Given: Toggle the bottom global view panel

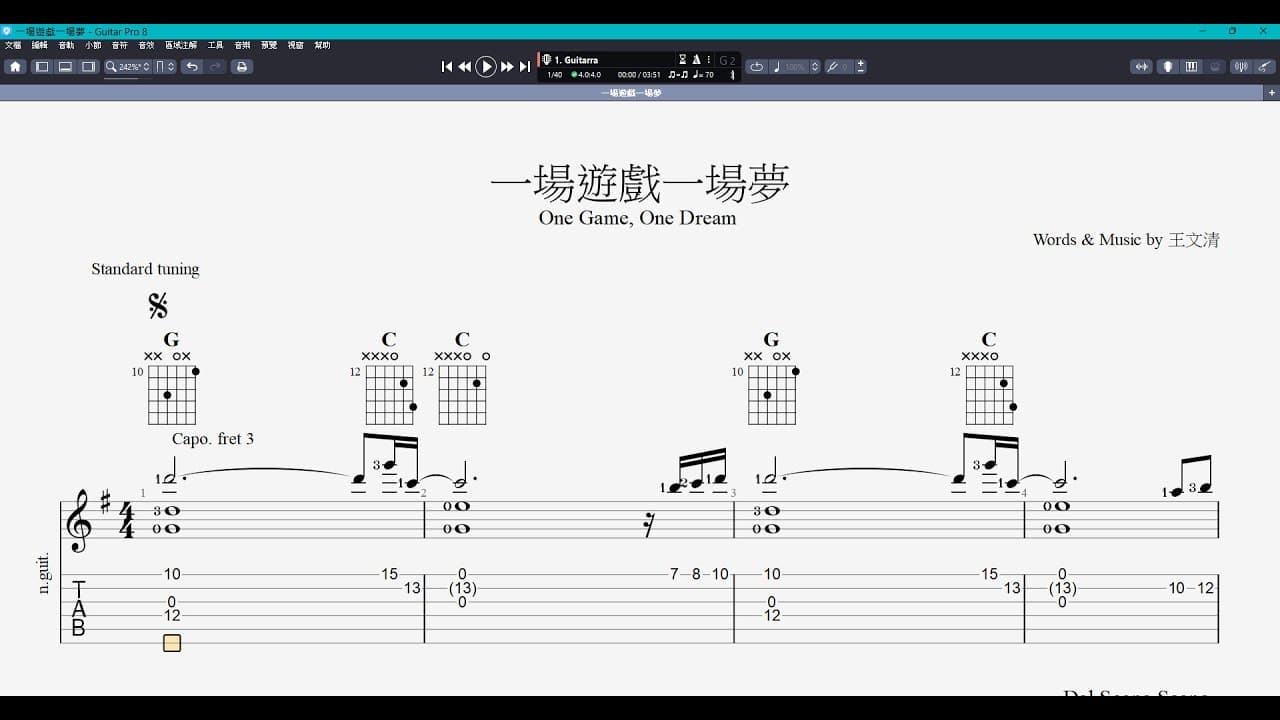Looking at the screenshot, I should [x=65, y=67].
